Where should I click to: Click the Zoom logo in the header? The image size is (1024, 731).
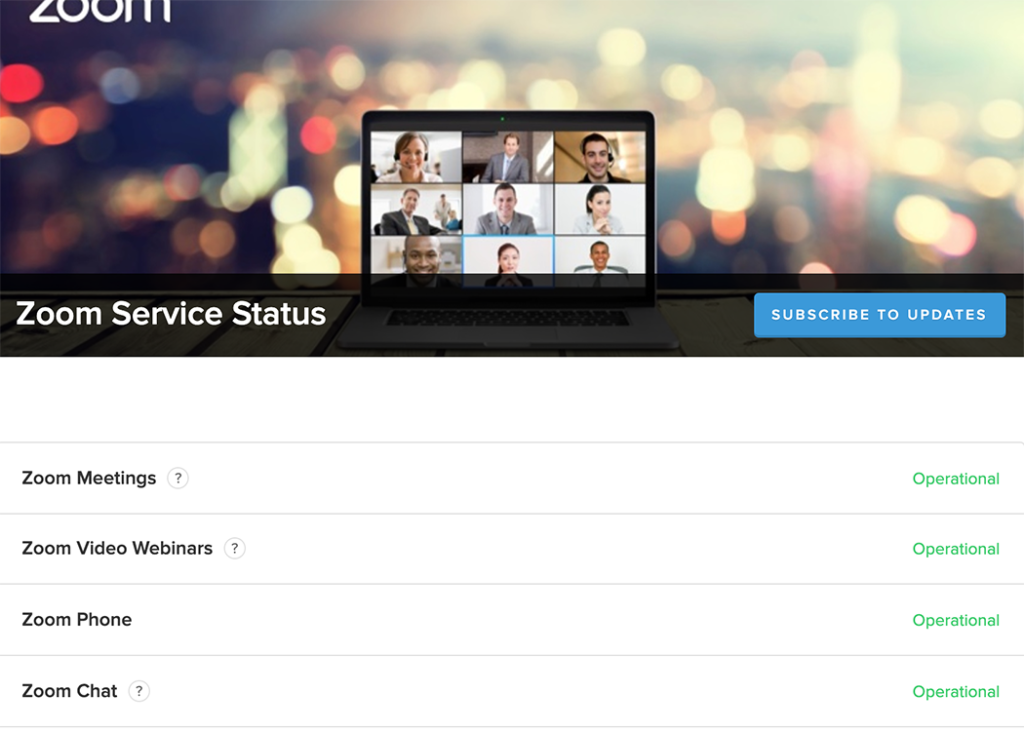click(x=100, y=10)
